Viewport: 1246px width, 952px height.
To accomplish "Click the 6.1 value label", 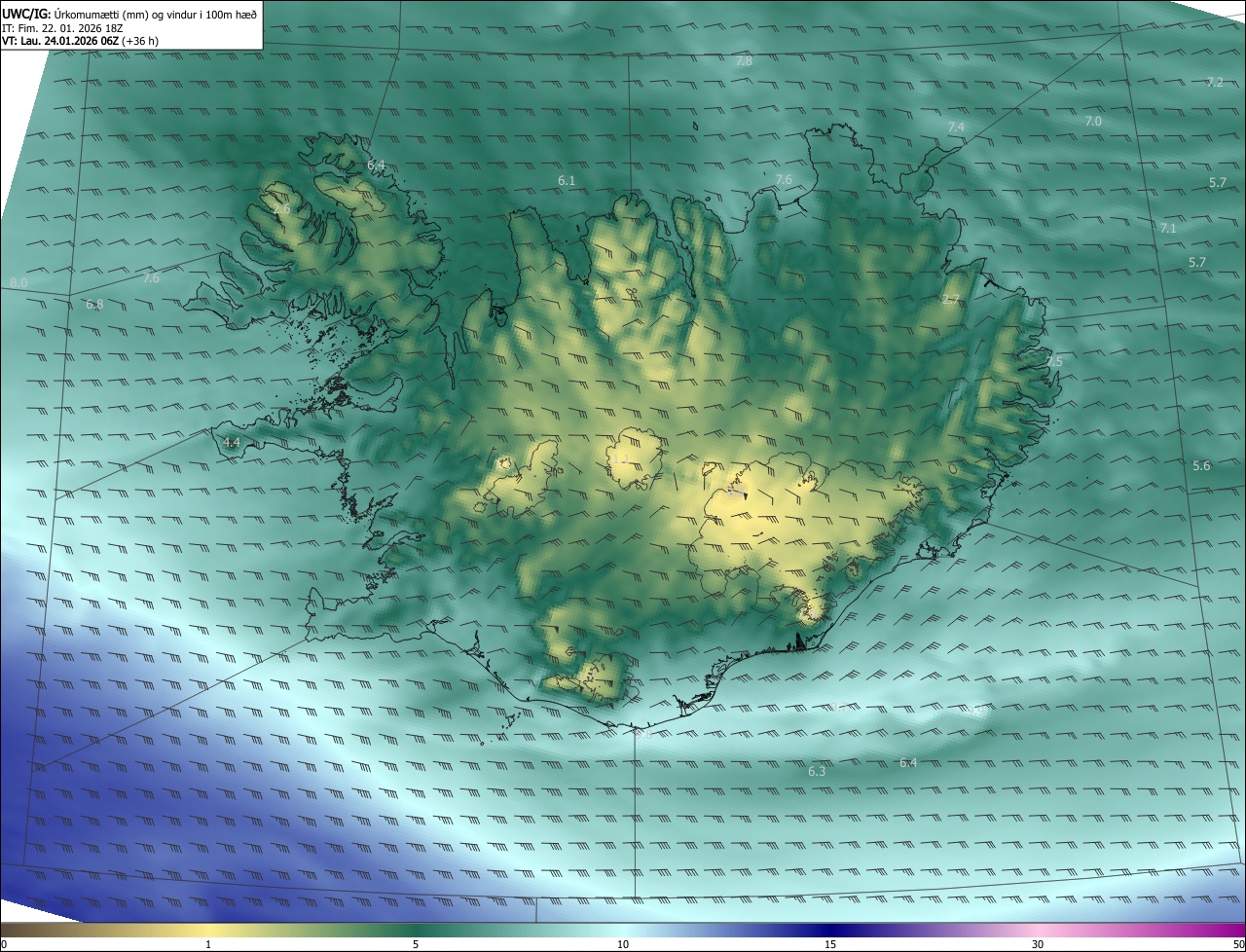I will (567, 181).
